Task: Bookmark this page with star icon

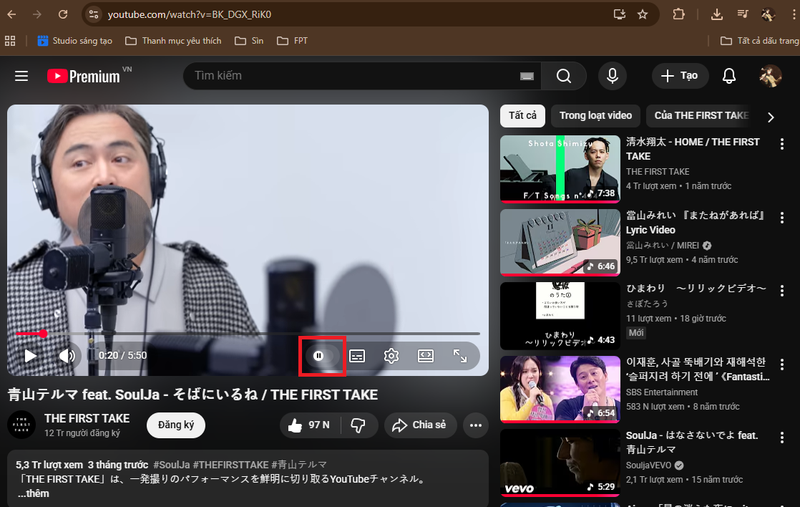Action: pyautogui.click(x=642, y=14)
